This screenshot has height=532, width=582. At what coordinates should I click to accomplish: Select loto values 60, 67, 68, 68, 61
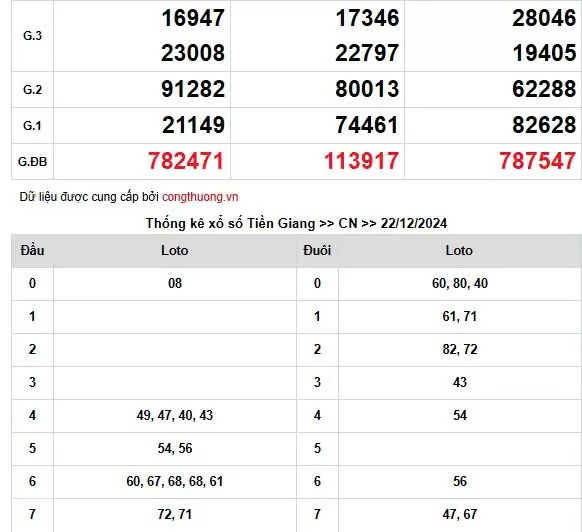pyautogui.click(x=175, y=482)
